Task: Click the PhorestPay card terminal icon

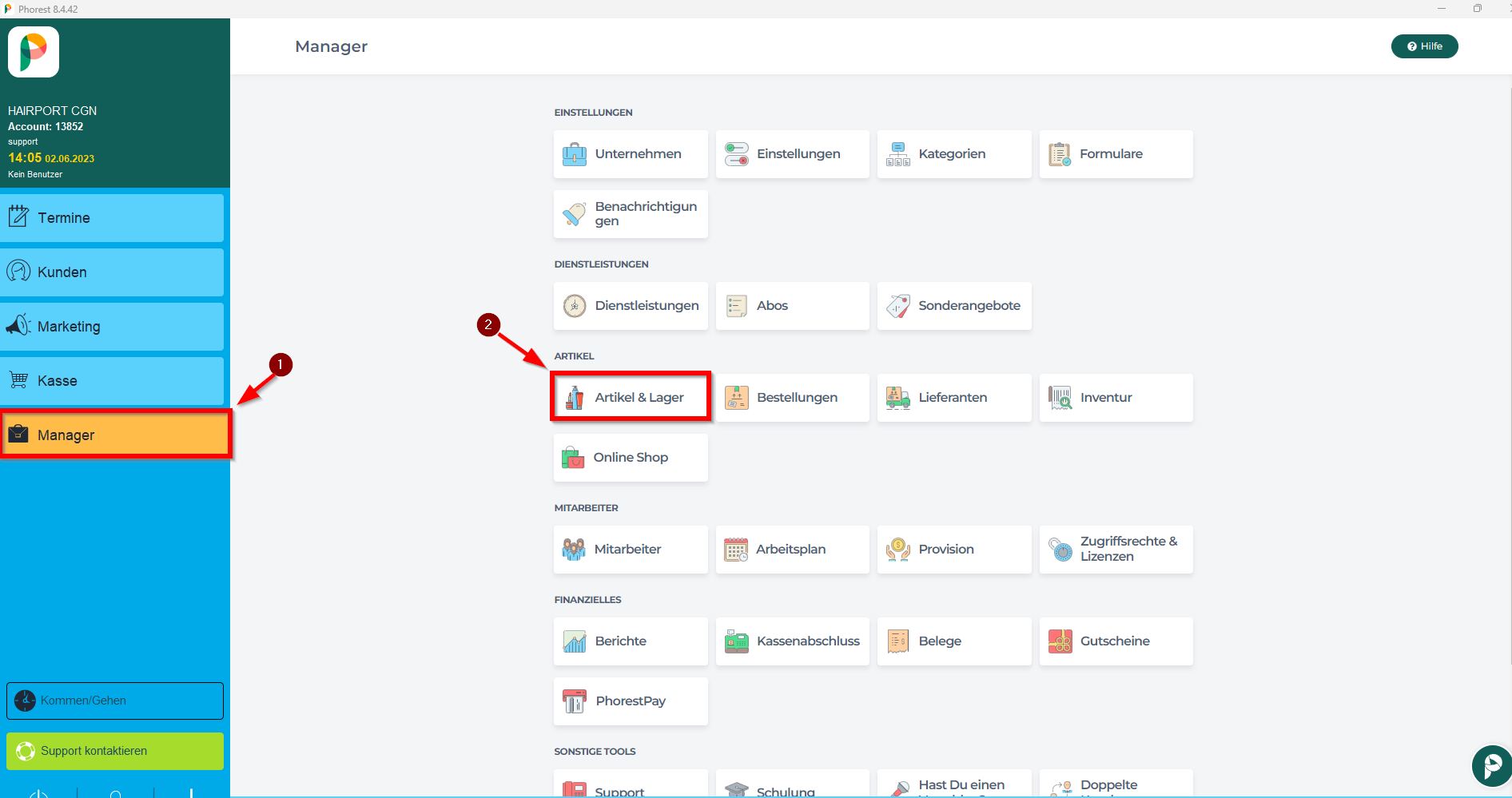Action: (x=575, y=701)
